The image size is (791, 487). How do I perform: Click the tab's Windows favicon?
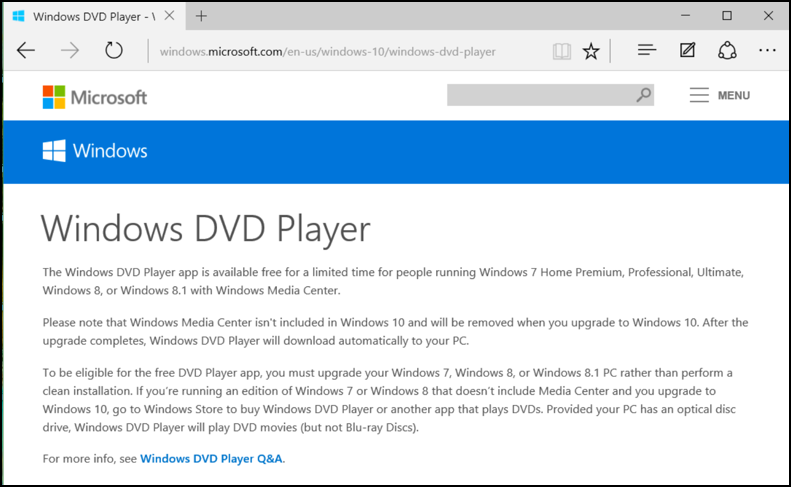[19, 16]
